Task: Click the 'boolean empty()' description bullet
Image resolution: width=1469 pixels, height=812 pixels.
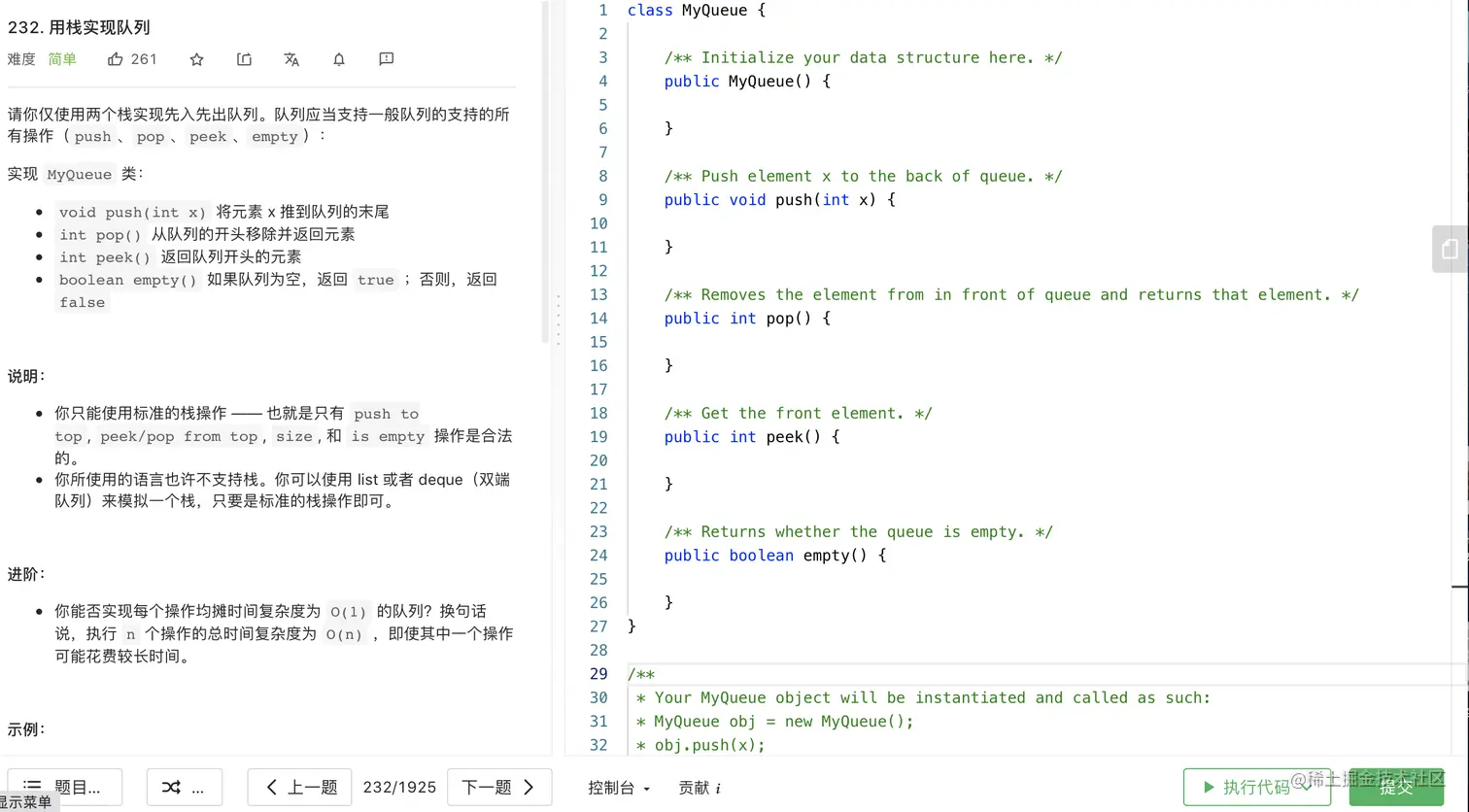Action: [278, 290]
